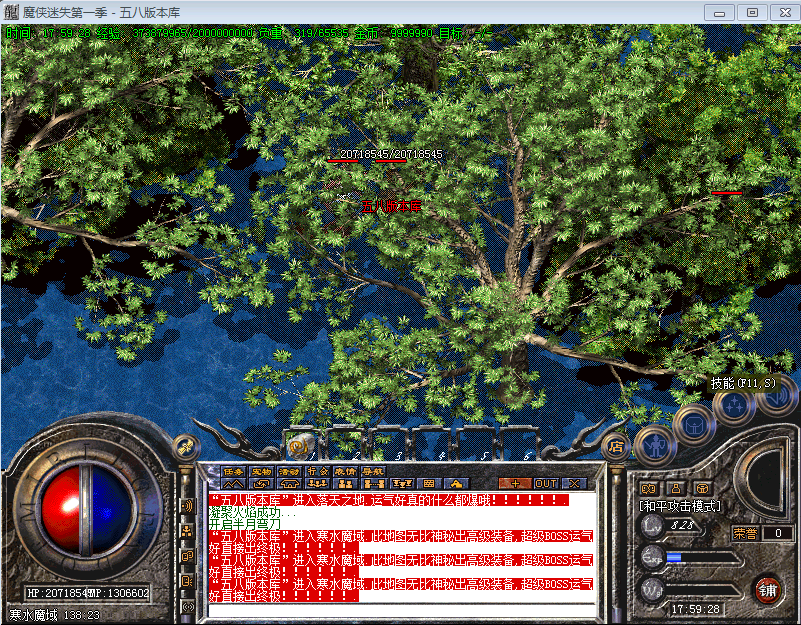The image size is (801, 625).
Task: Toggle the sound-waves chat channel icon
Action: point(187,506)
